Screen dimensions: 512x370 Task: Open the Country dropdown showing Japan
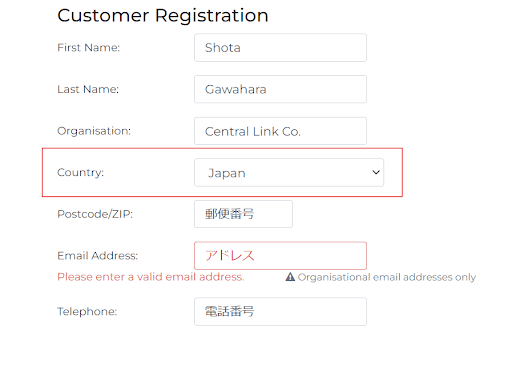click(289, 173)
